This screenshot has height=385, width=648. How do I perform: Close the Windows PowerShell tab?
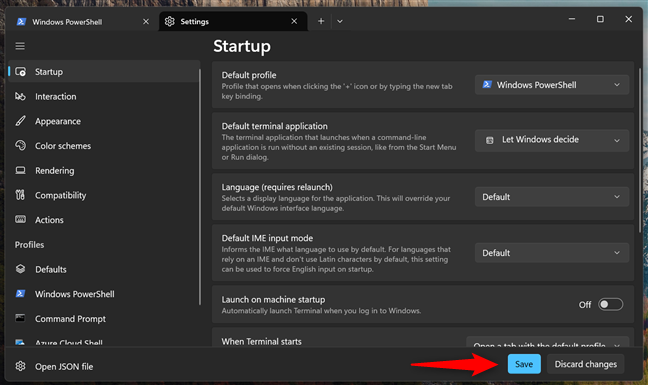146,21
